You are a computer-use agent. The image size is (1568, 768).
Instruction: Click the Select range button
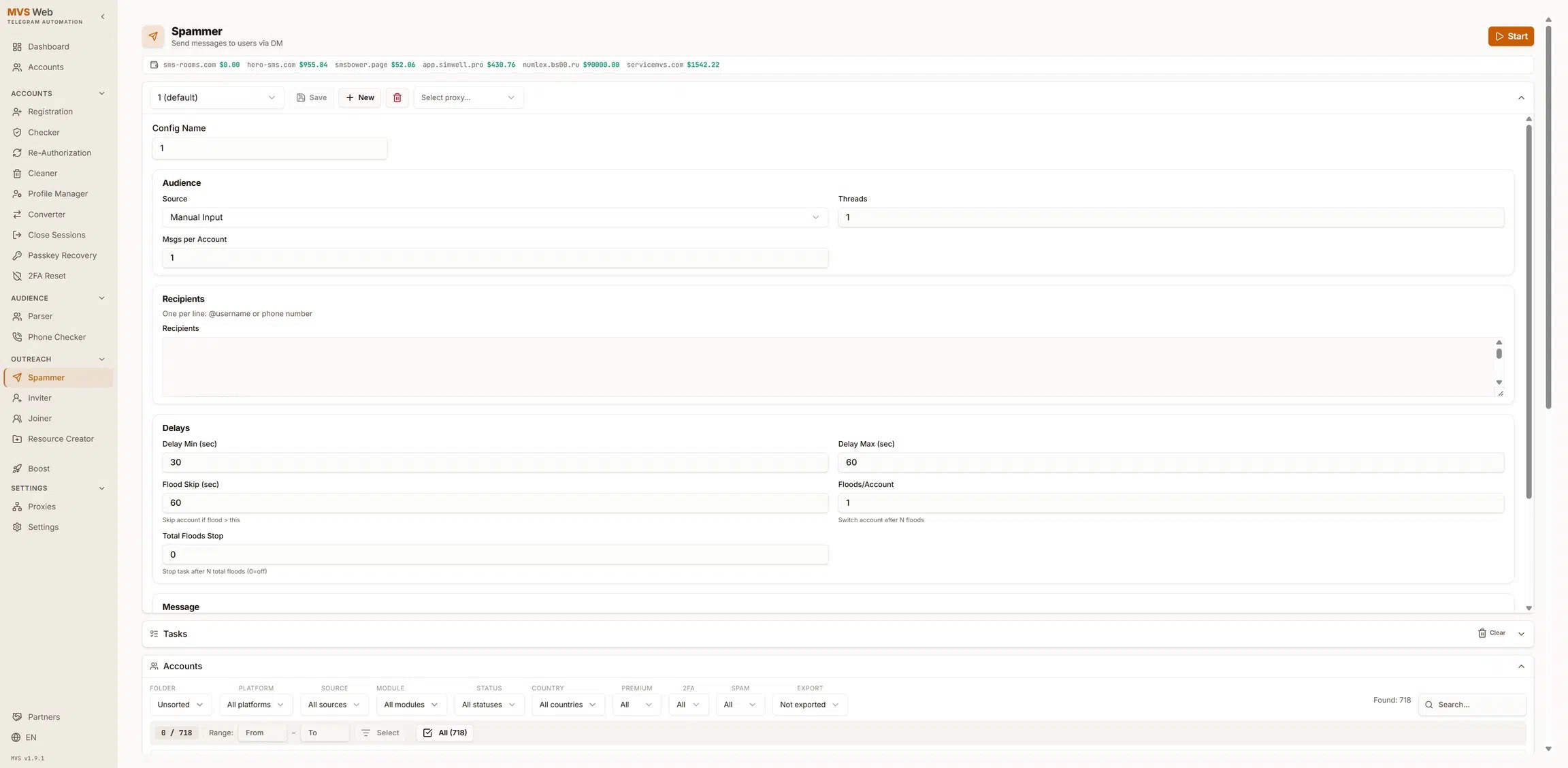coord(380,733)
